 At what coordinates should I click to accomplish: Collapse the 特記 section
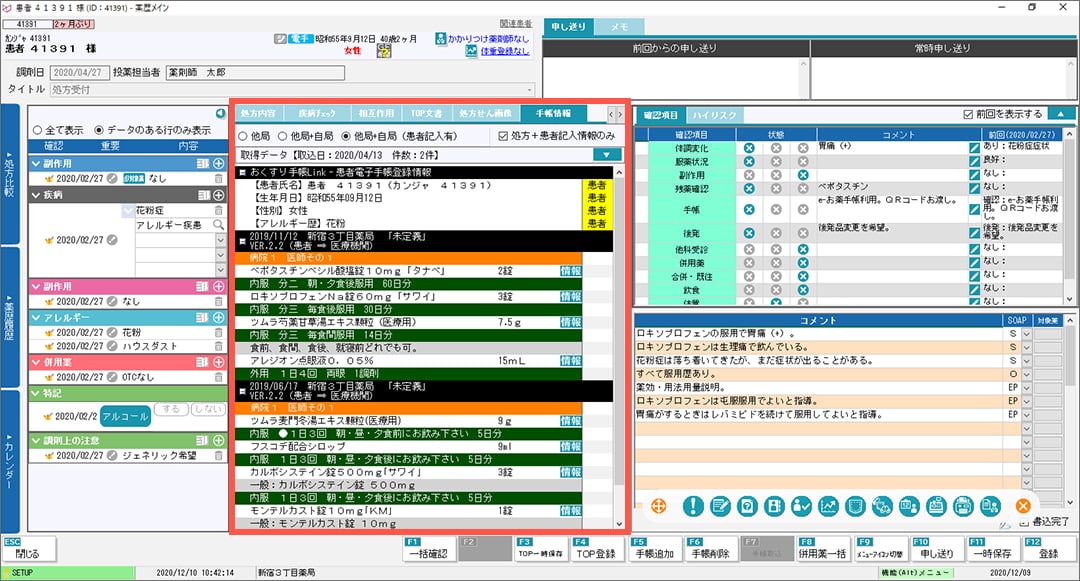[37, 393]
